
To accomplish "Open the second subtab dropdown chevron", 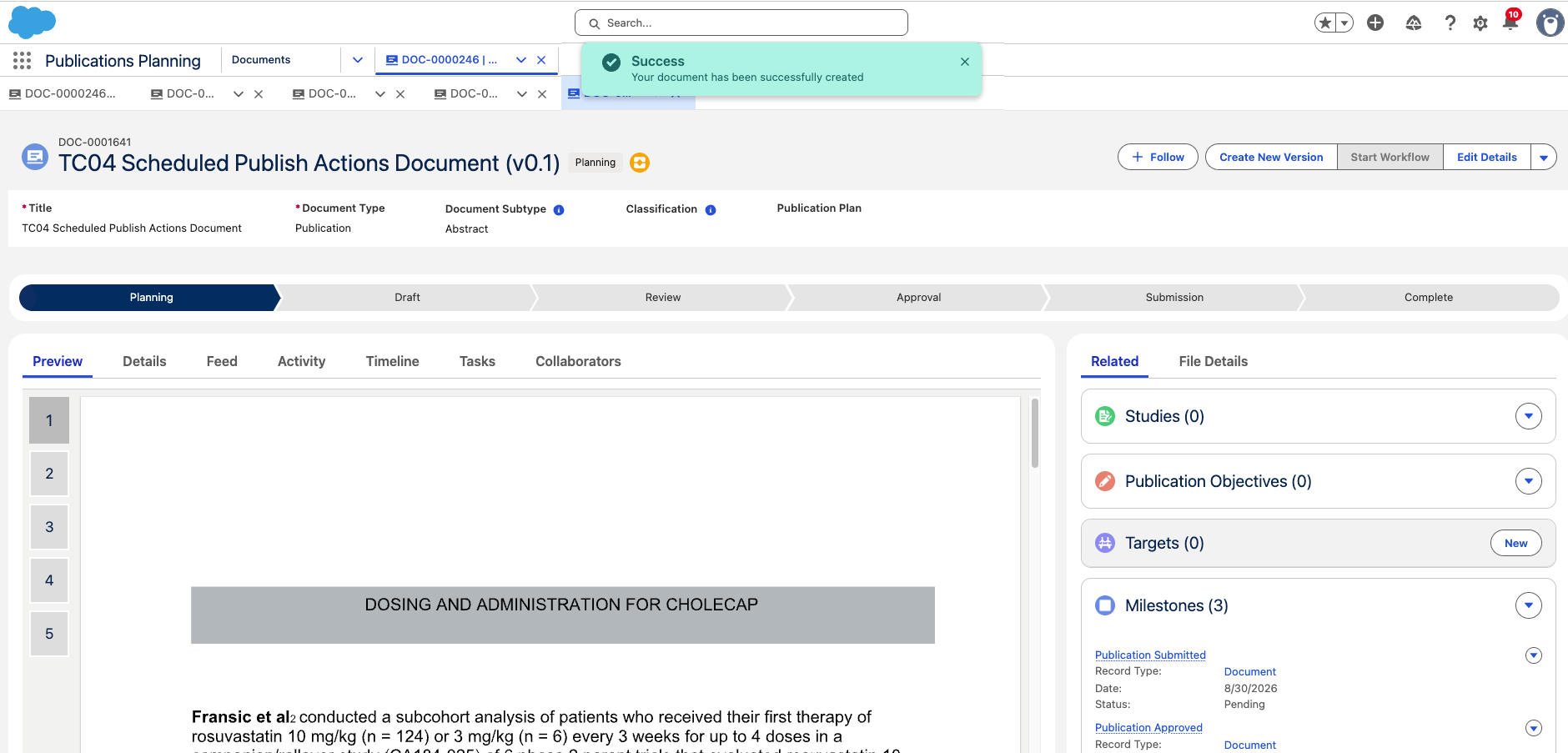I will click(x=239, y=94).
